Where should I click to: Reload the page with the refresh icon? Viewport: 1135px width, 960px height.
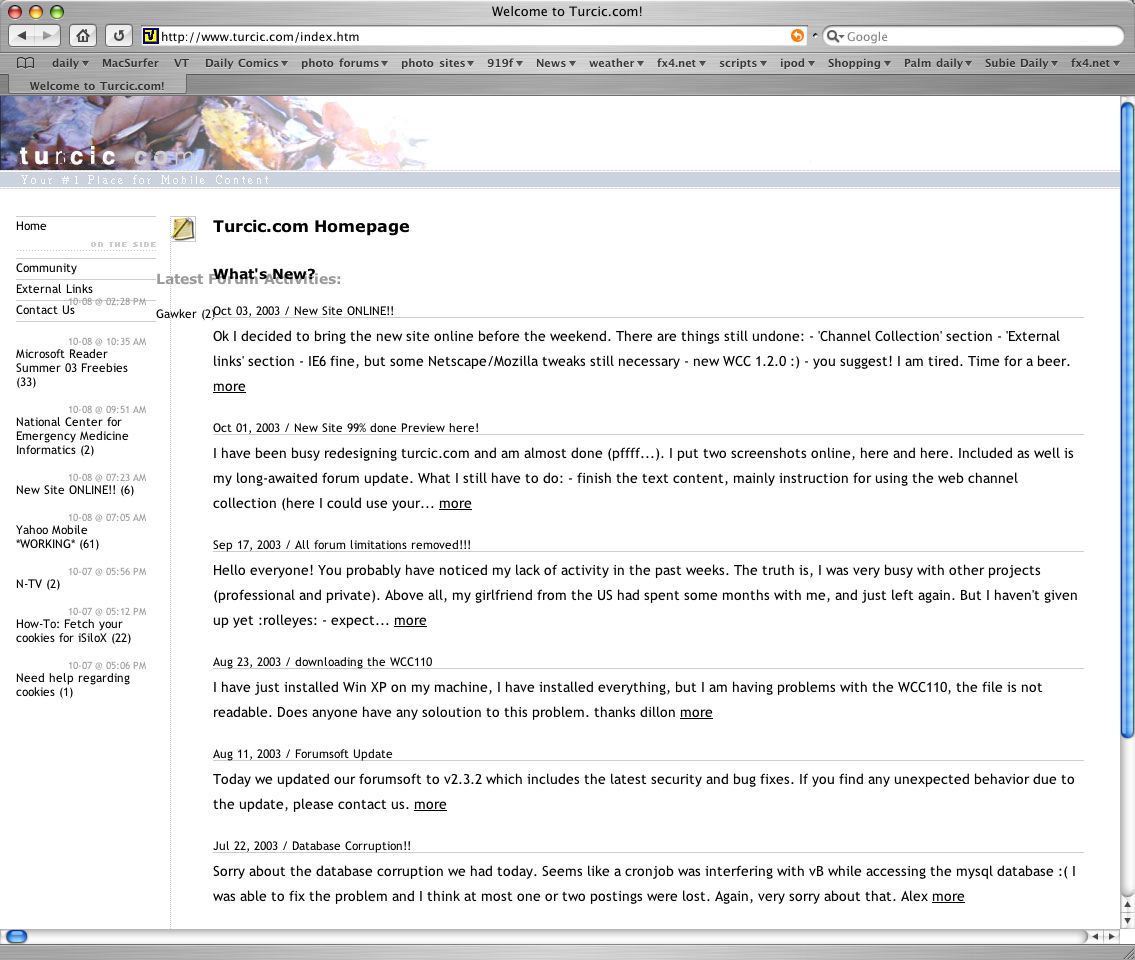119,35
